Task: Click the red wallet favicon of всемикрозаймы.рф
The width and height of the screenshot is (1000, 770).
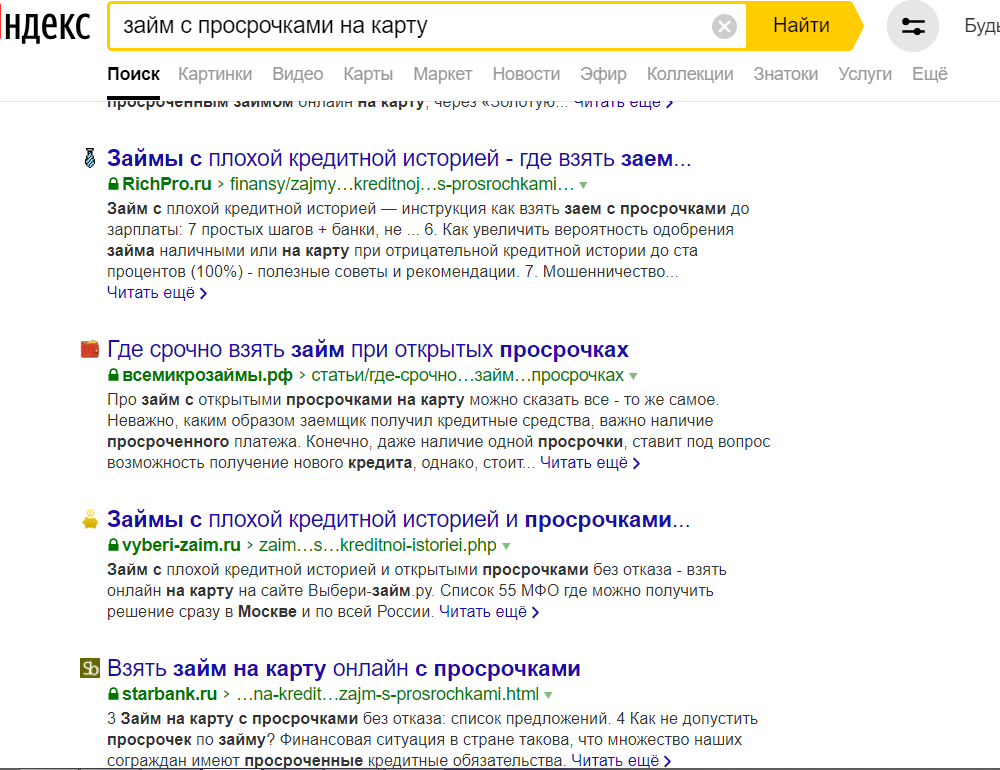Action: [90, 349]
